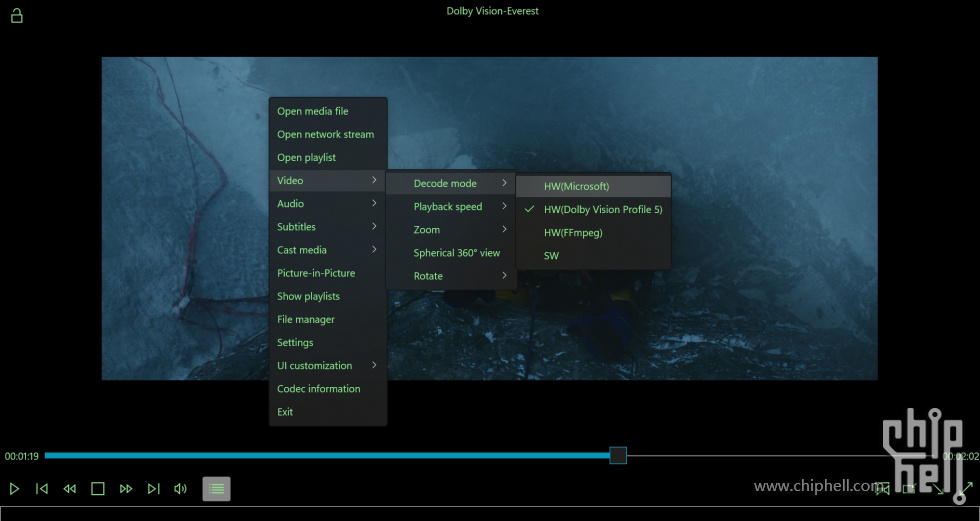
Task: Expand the UI customization submenu
Action: coord(328,365)
